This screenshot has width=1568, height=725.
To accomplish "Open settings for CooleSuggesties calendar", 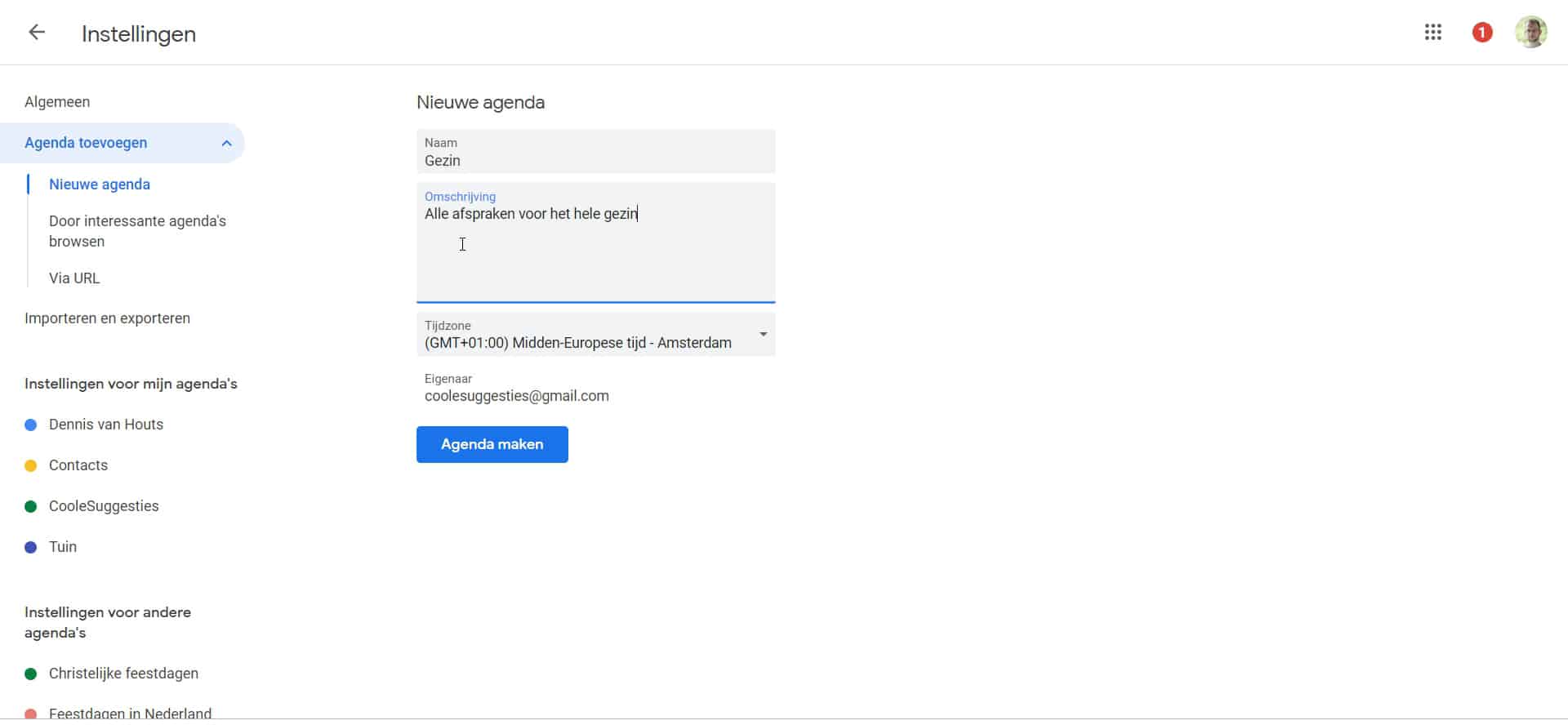I will [x=104, y=506].
